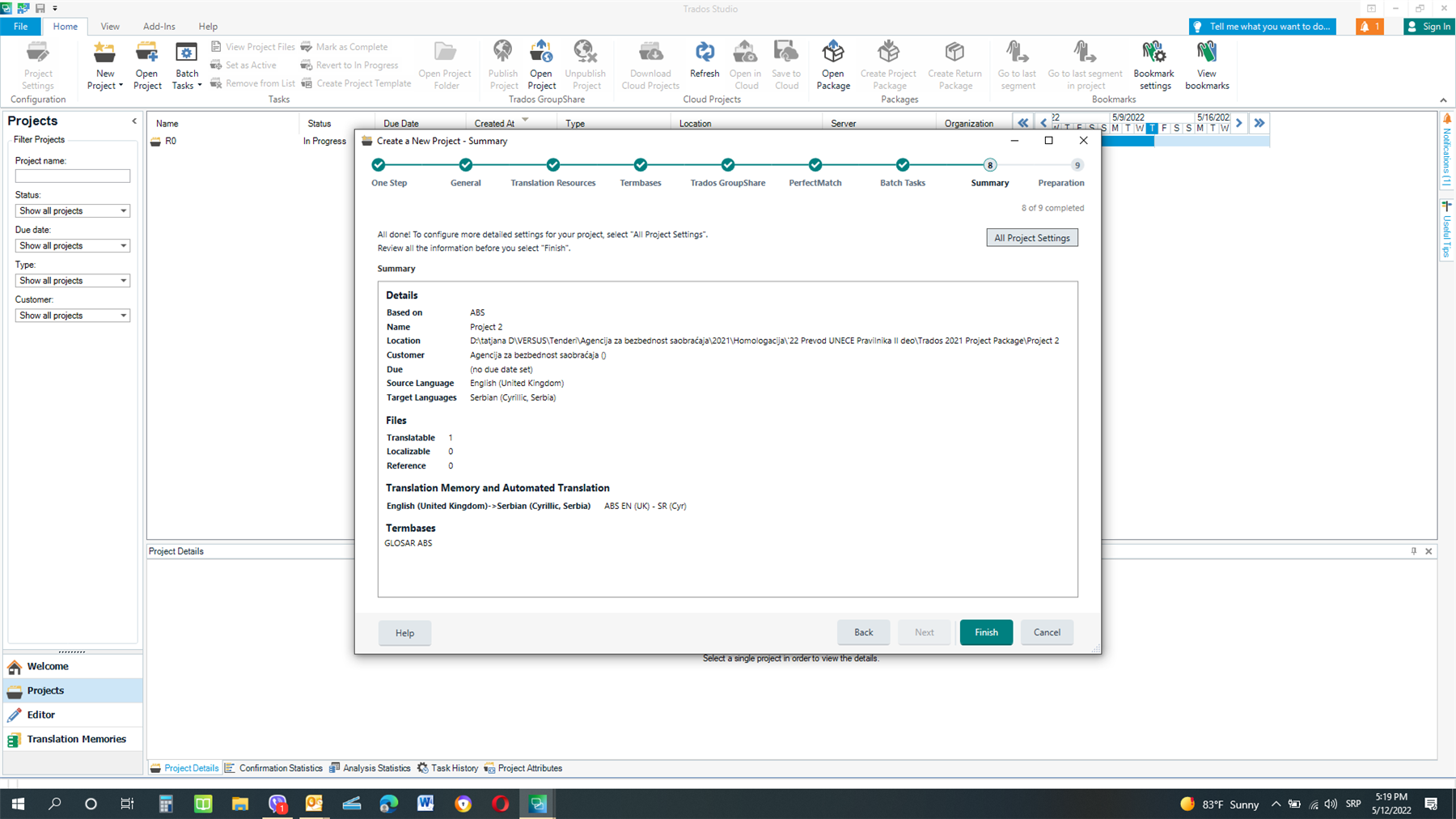
Task: Open the File menu tab
Action: click(x=20, y=26)
